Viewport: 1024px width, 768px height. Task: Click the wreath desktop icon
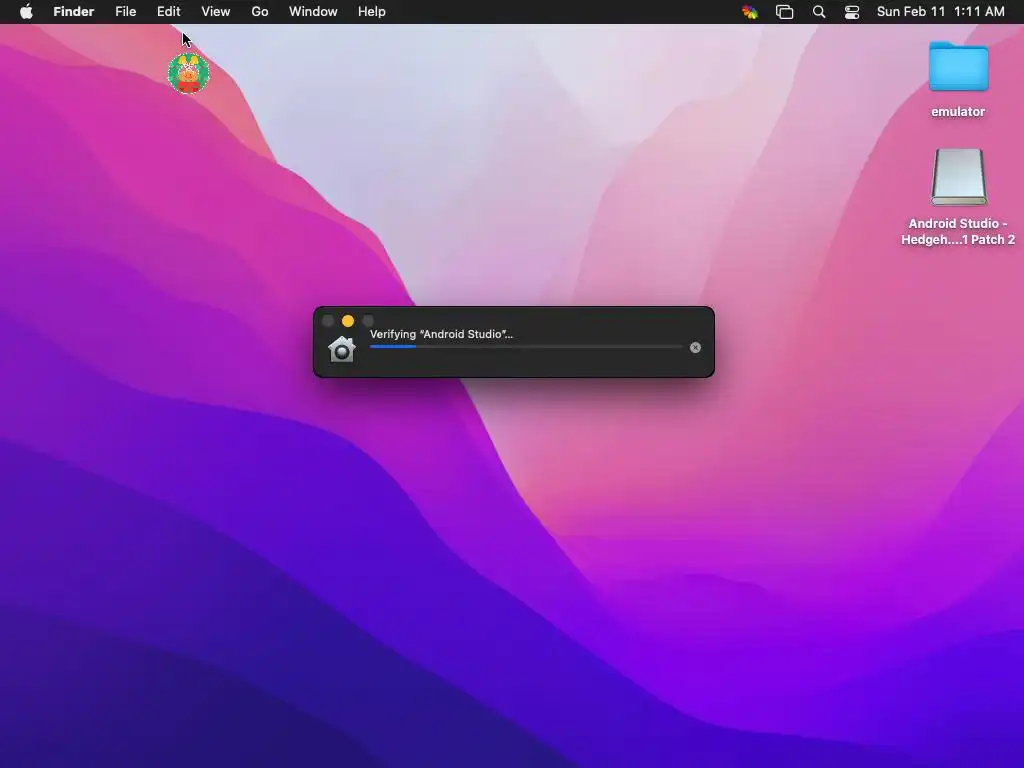pyautogui.click(x=189, y=74)
